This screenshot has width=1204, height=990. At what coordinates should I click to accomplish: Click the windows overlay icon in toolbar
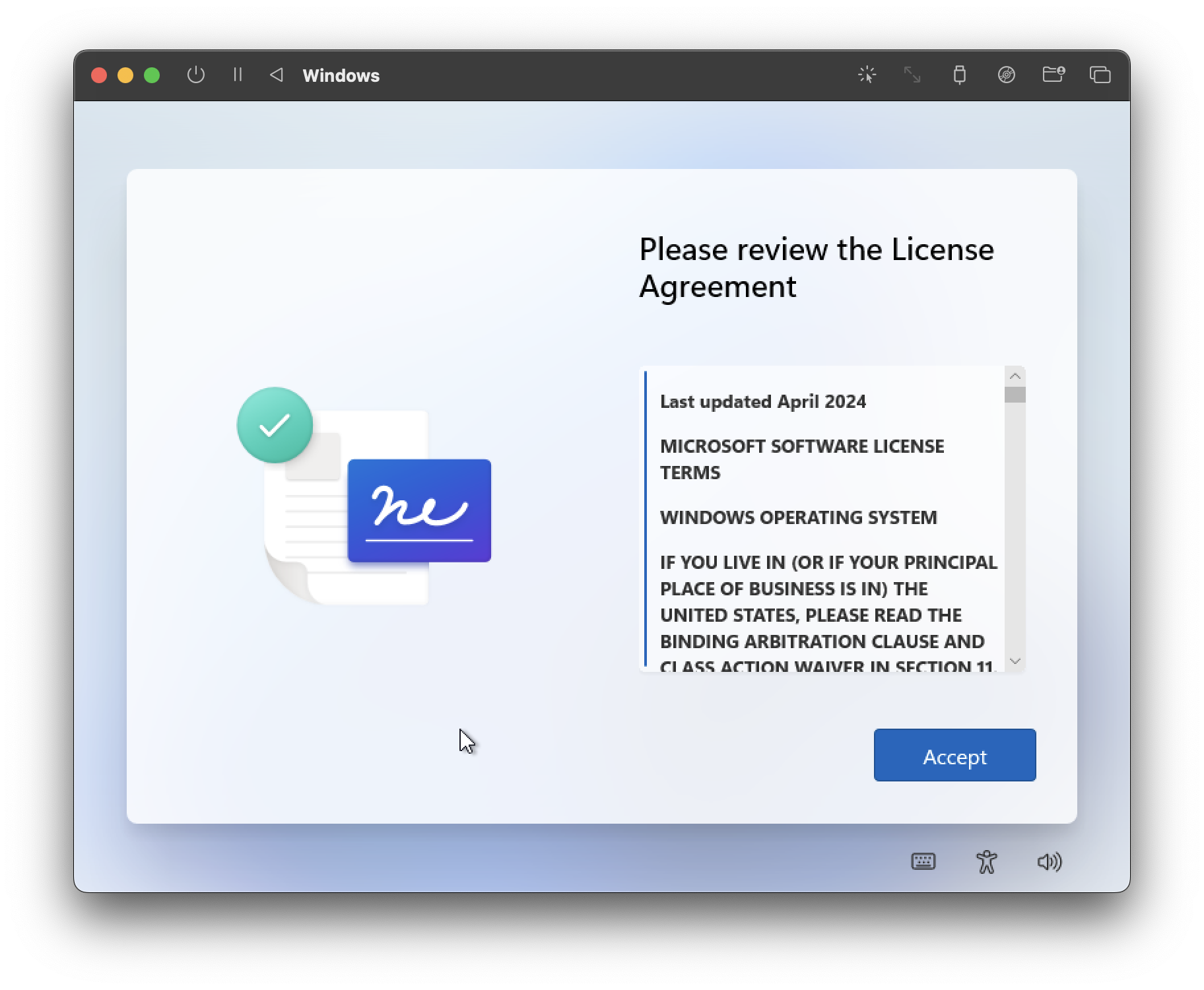click(1100, 75)
